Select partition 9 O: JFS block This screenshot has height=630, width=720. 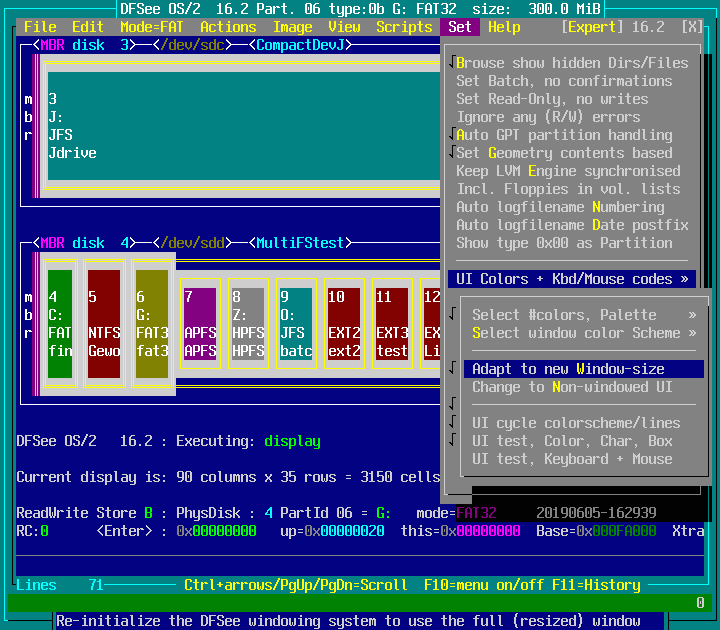click(296, 324)
